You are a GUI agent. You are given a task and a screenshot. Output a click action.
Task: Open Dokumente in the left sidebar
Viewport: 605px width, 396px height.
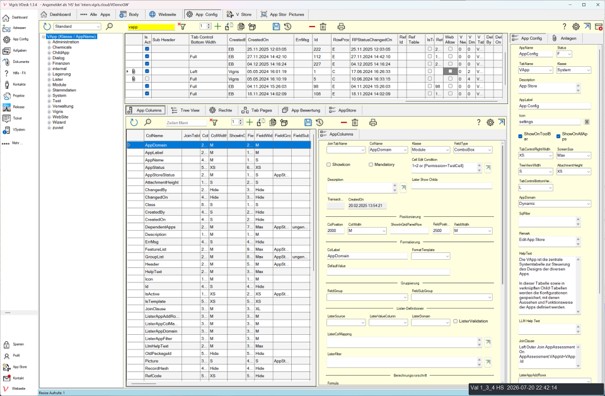15,62
